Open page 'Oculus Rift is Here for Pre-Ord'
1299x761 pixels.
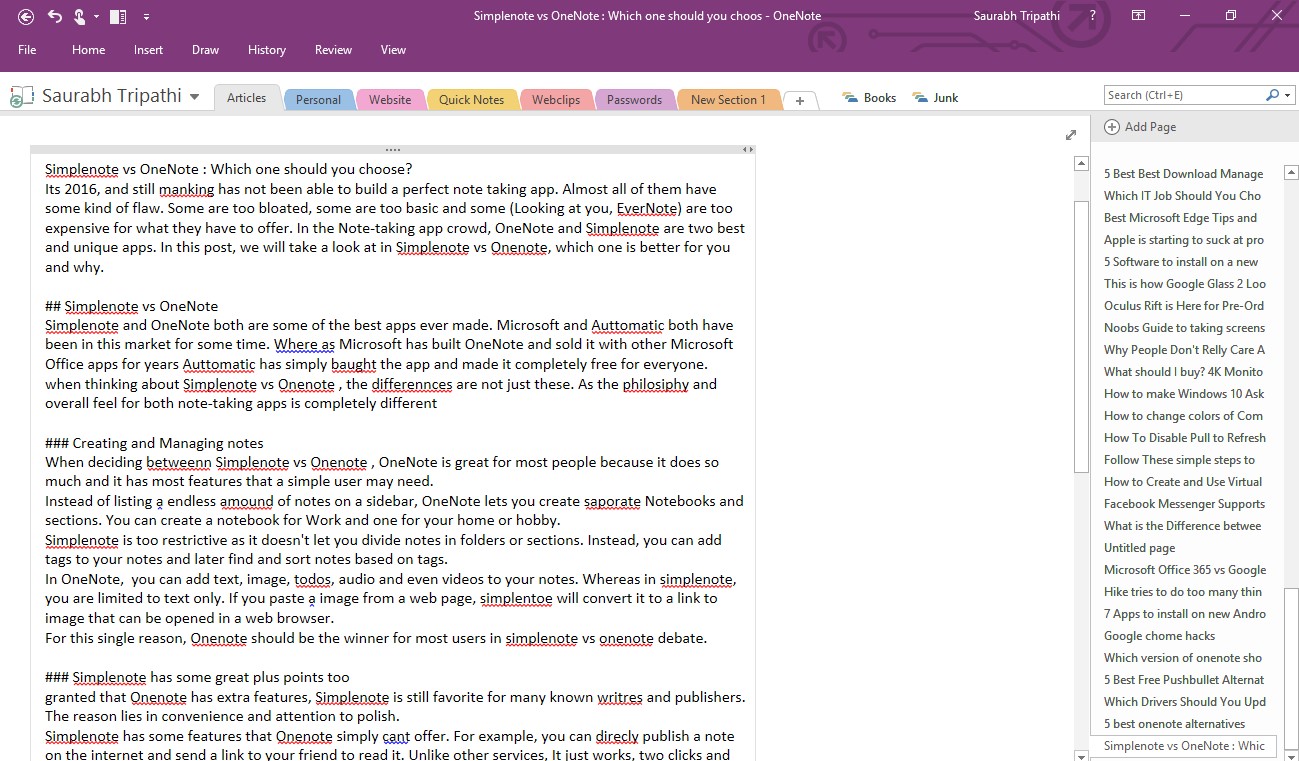[1186, 306]
